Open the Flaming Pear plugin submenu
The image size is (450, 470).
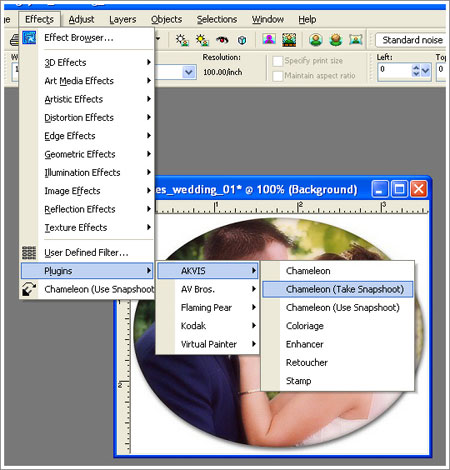207,307
